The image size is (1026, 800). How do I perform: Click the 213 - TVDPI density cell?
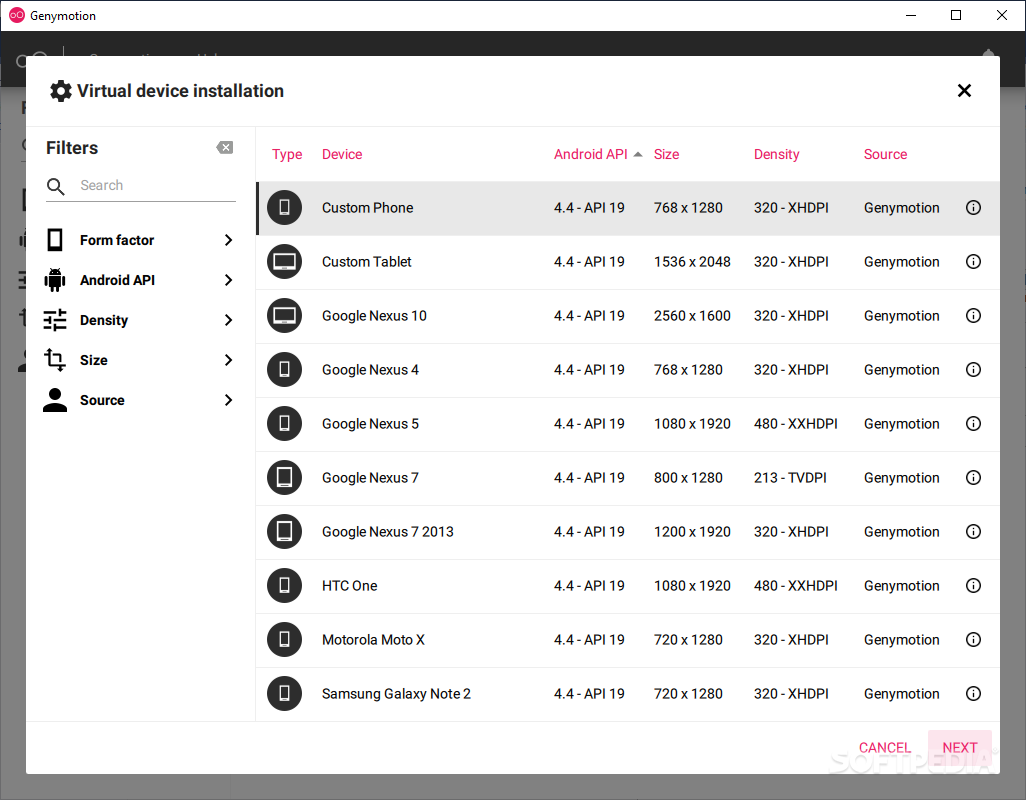tap(790, 478)
